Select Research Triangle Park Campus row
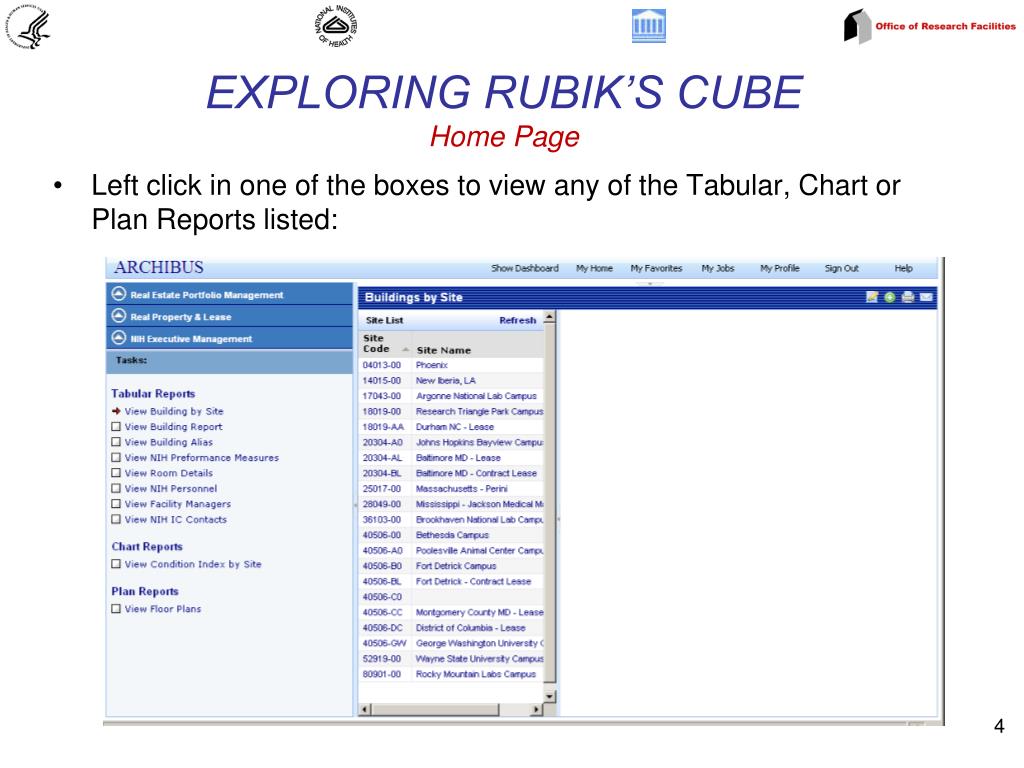Screen dimensions: 1024x768 point(451,411)
